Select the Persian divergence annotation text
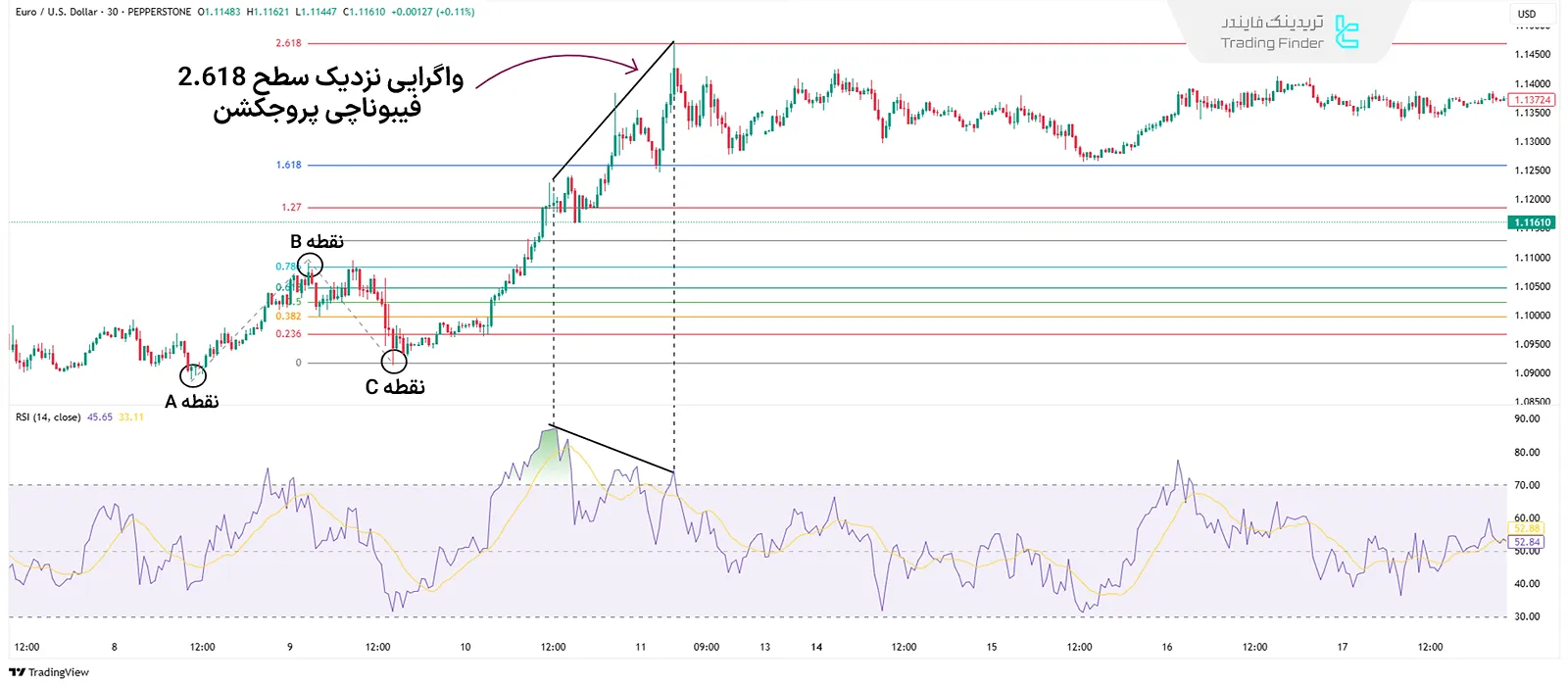The width and height of the screenshot is (1568, 686). tap(319, 91)
